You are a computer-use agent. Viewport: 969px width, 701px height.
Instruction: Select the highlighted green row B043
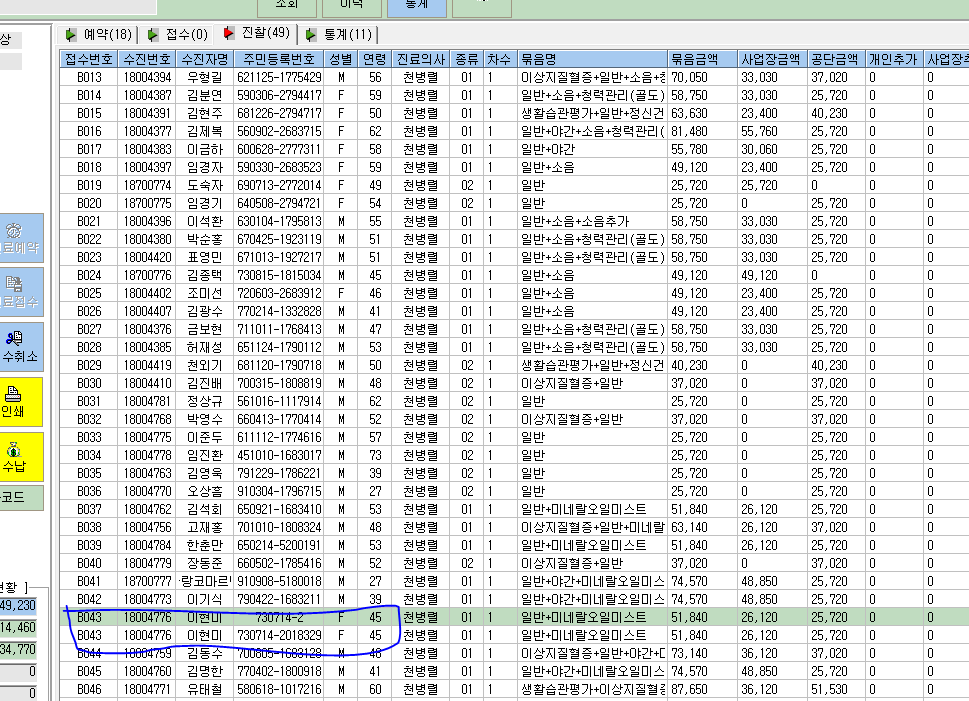514,617
